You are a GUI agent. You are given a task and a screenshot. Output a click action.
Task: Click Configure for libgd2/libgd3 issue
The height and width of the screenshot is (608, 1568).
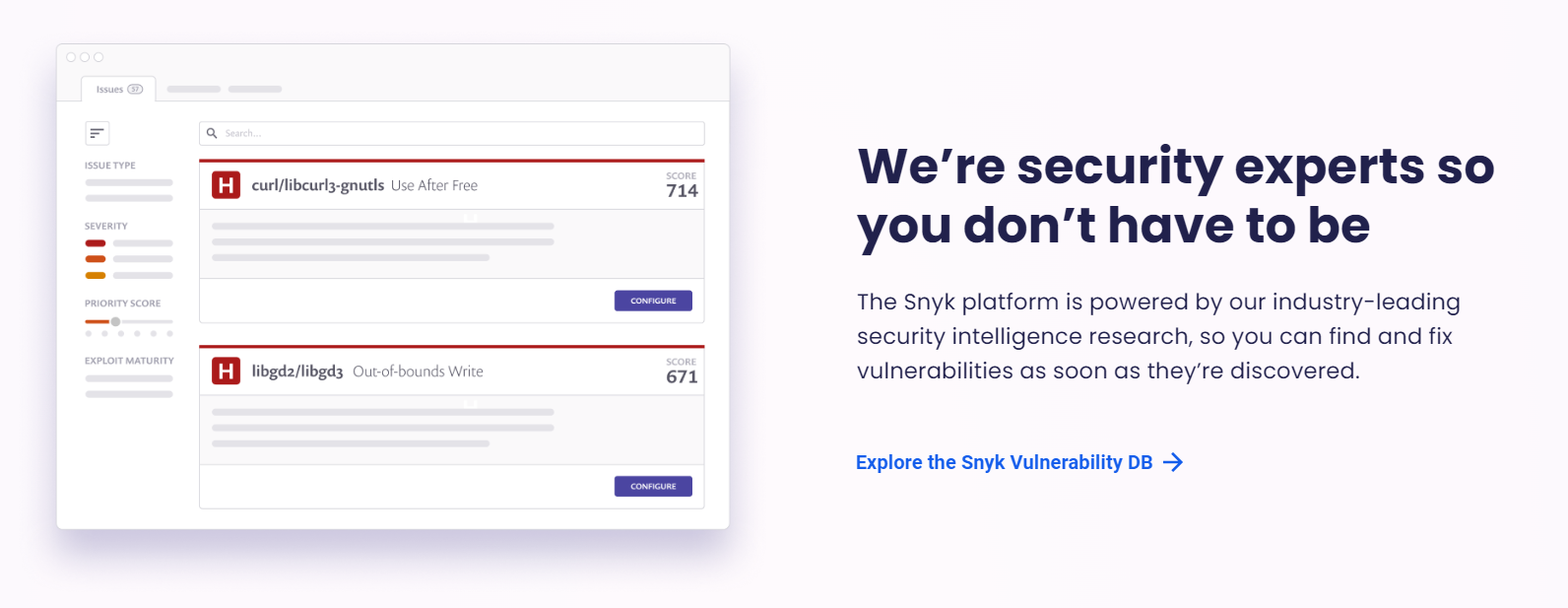[x=653, y=487]
